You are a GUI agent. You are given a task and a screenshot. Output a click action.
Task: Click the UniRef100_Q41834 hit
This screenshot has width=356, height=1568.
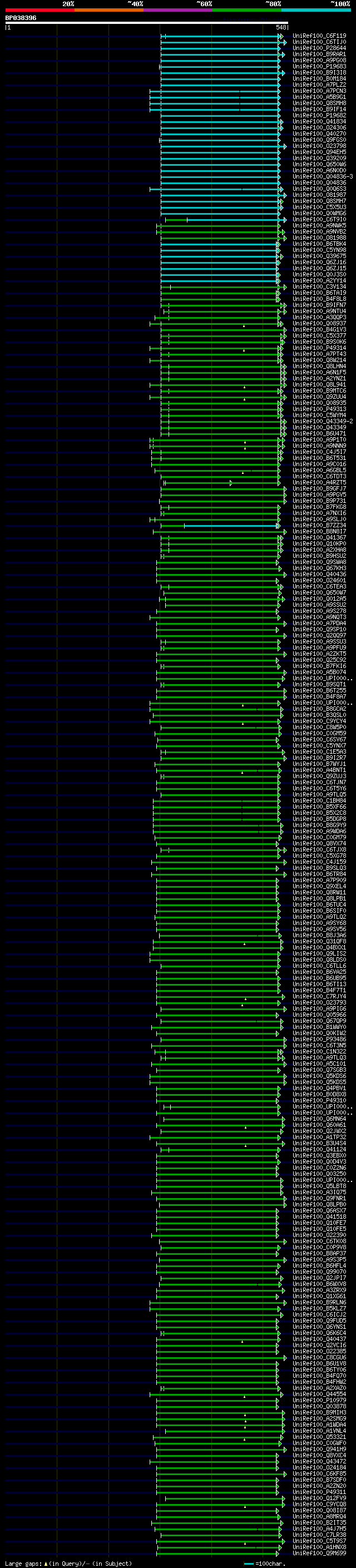319,122
